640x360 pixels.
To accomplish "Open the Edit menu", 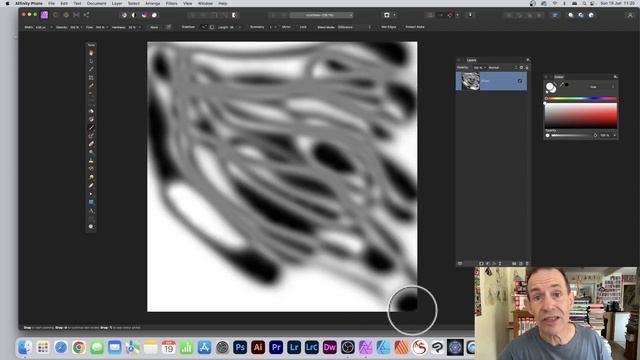I will (x=64, y=3).
